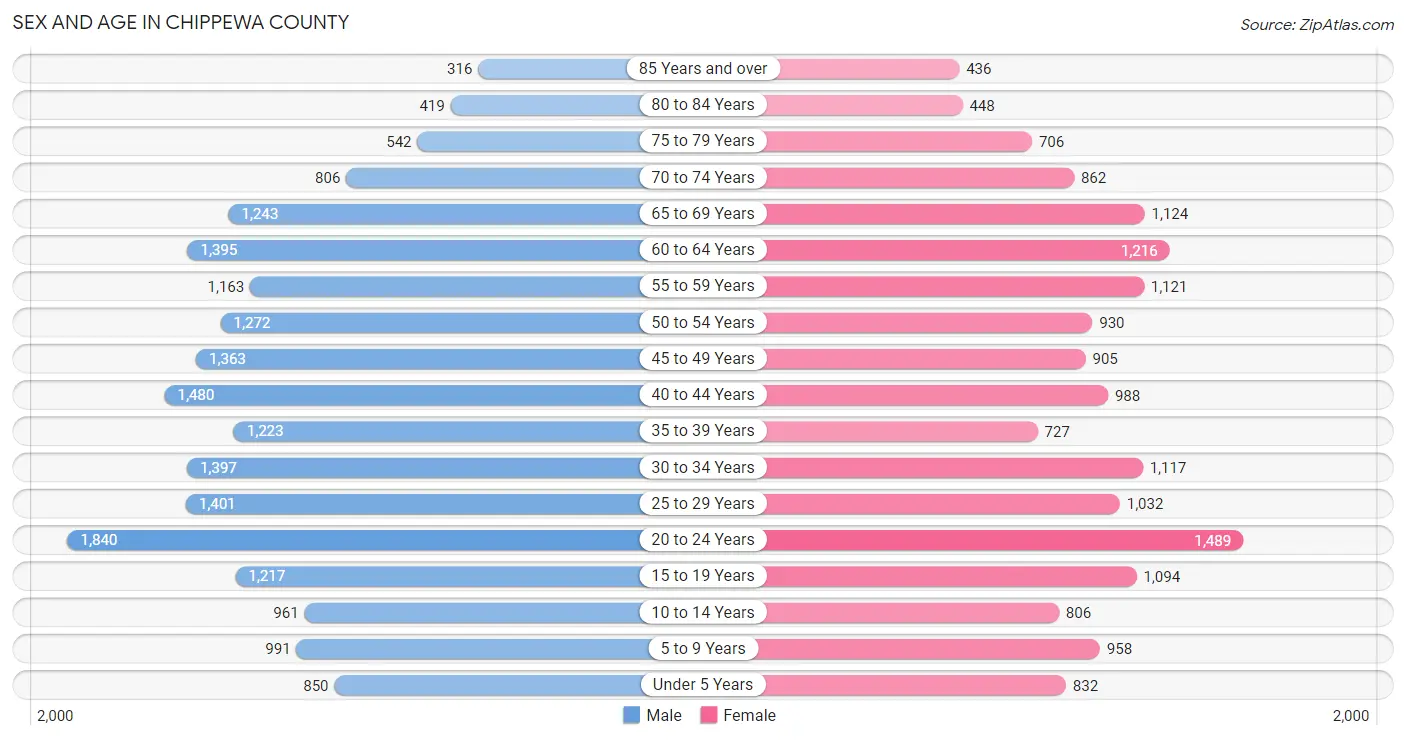The width and height of the screenshot is (1406, 740).
Task: Toggle the Female legend label
Action: pos(750,715)
